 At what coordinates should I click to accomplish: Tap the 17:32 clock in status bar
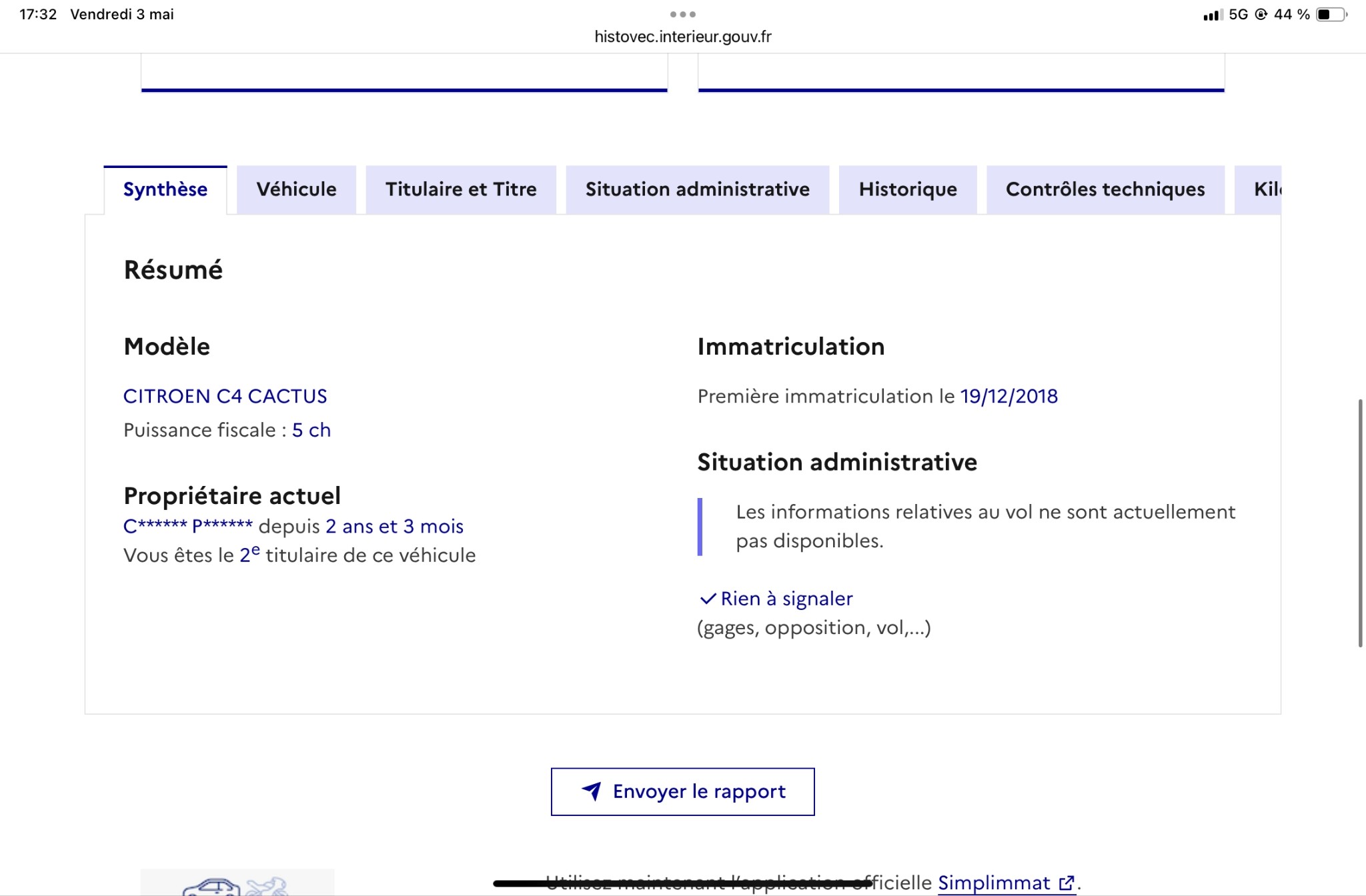[x=38, y=14]
